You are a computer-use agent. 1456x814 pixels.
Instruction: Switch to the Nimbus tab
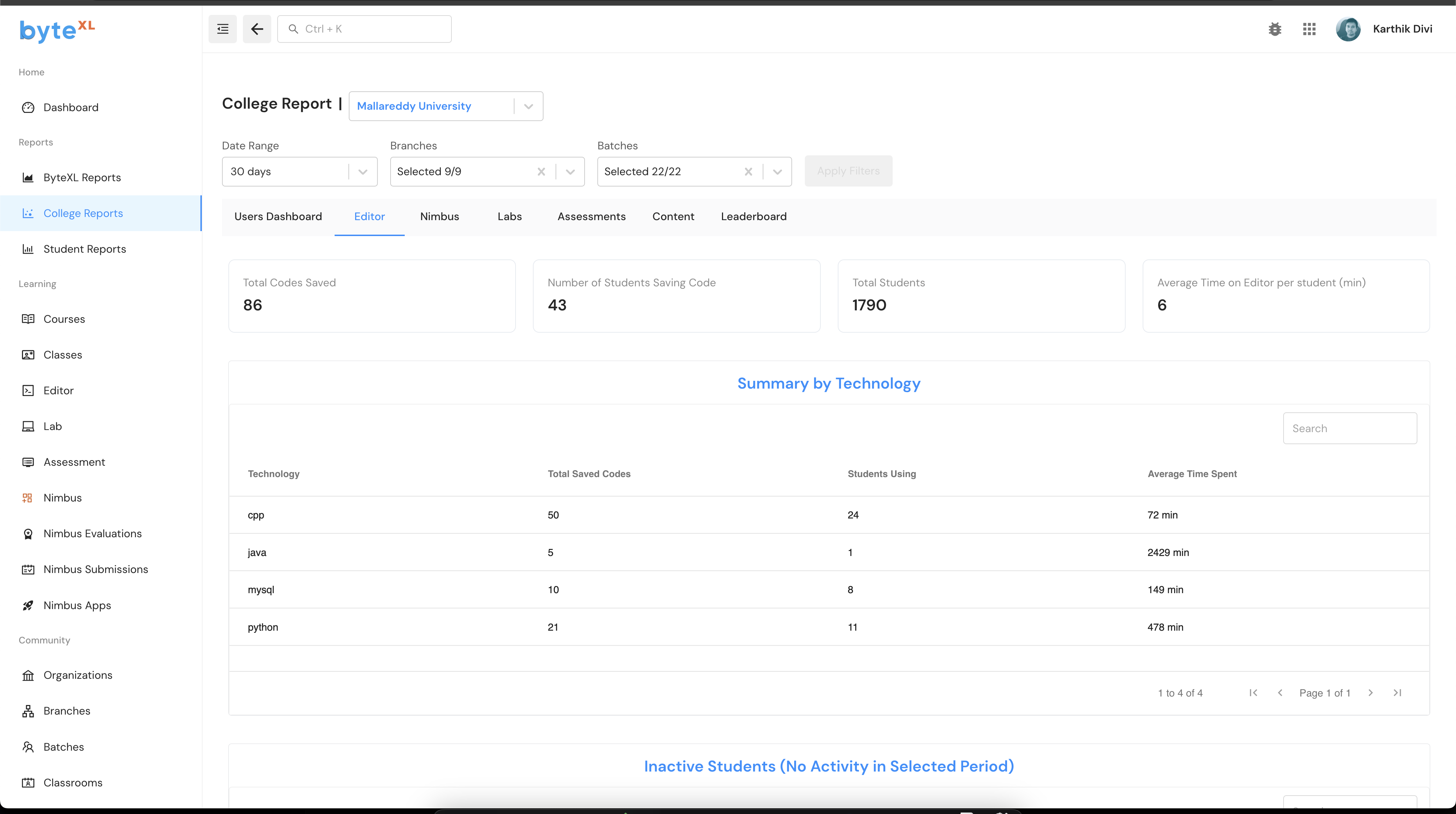pyautogui.click(x=439, y=216)
